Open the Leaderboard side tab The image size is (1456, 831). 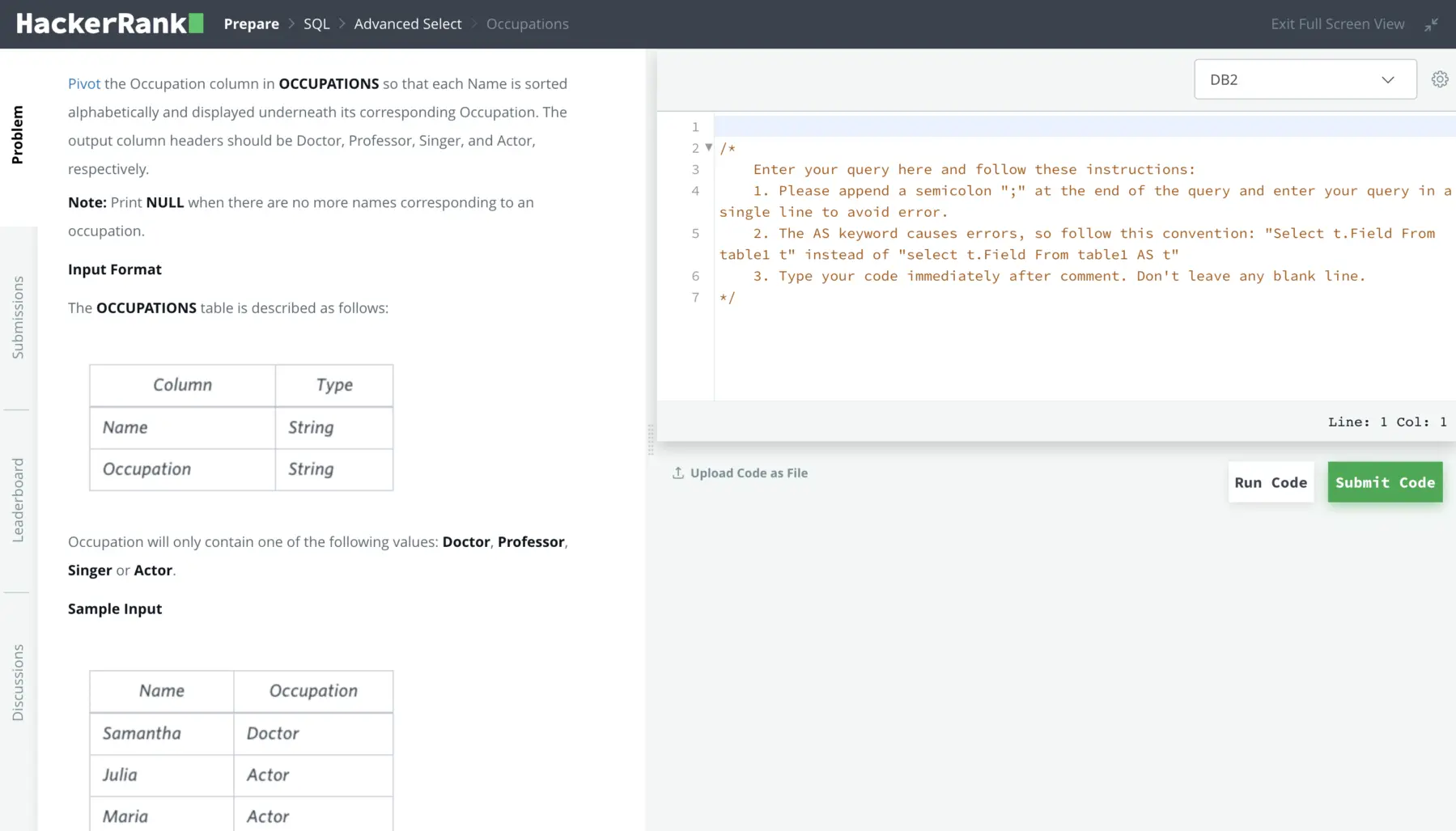18,500
